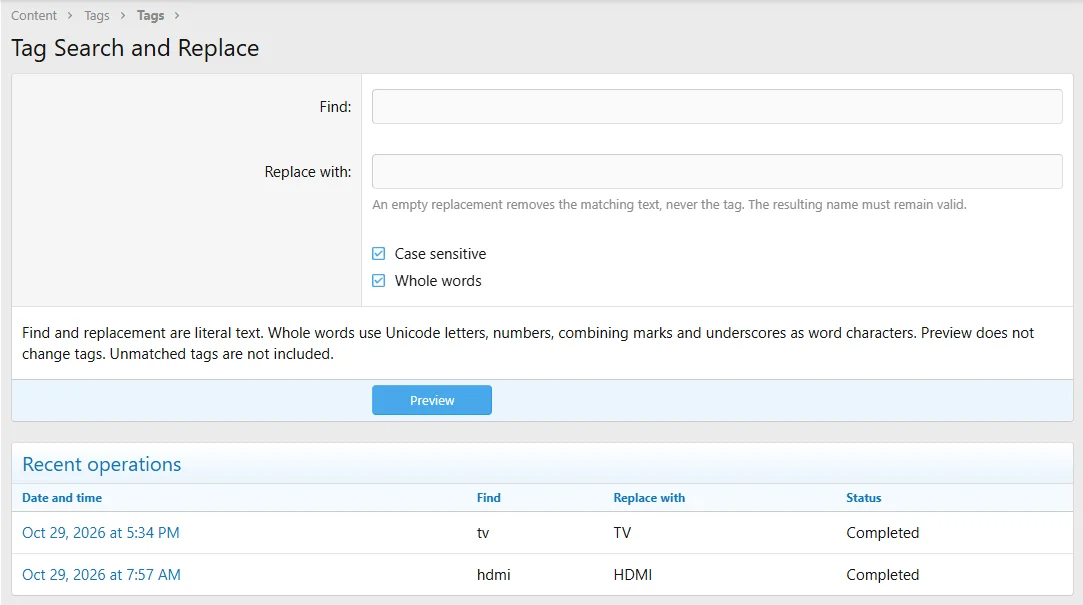
Task: Click the Recent operations heading
Action: click(102, 464)
